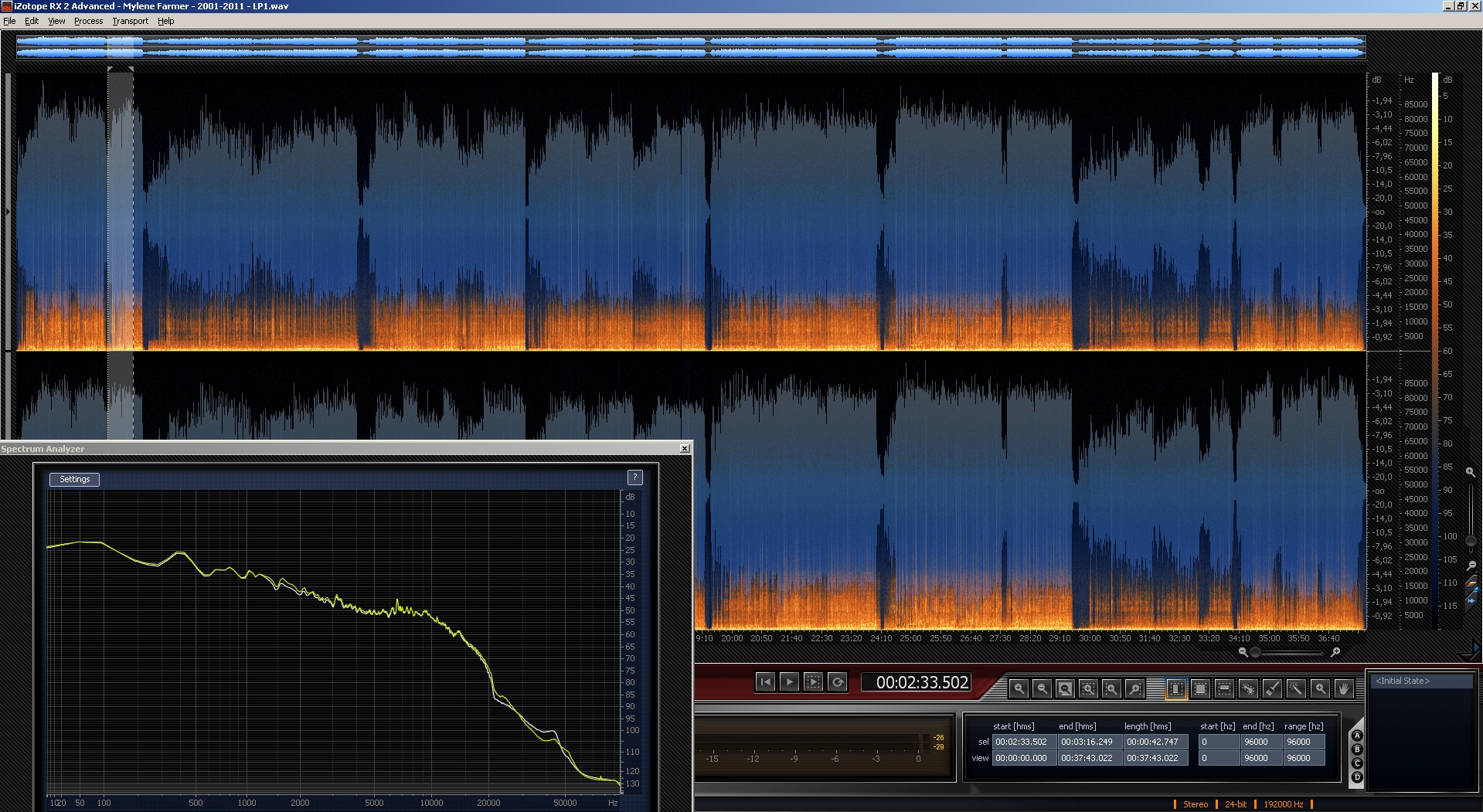Click the Stereo status bar label
The width and height of the screenshot is (1483, 812).
click(1195, 804)
